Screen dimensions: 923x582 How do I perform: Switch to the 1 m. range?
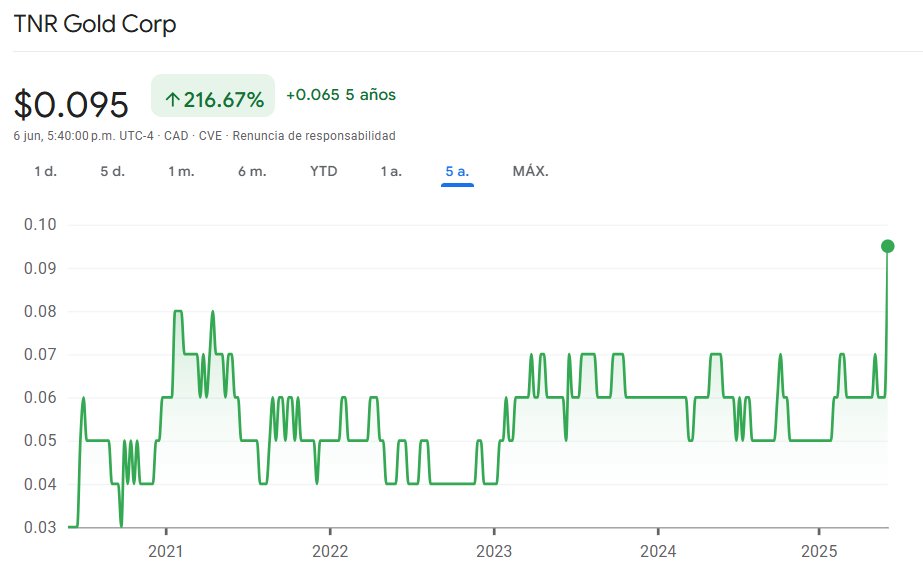181,171
